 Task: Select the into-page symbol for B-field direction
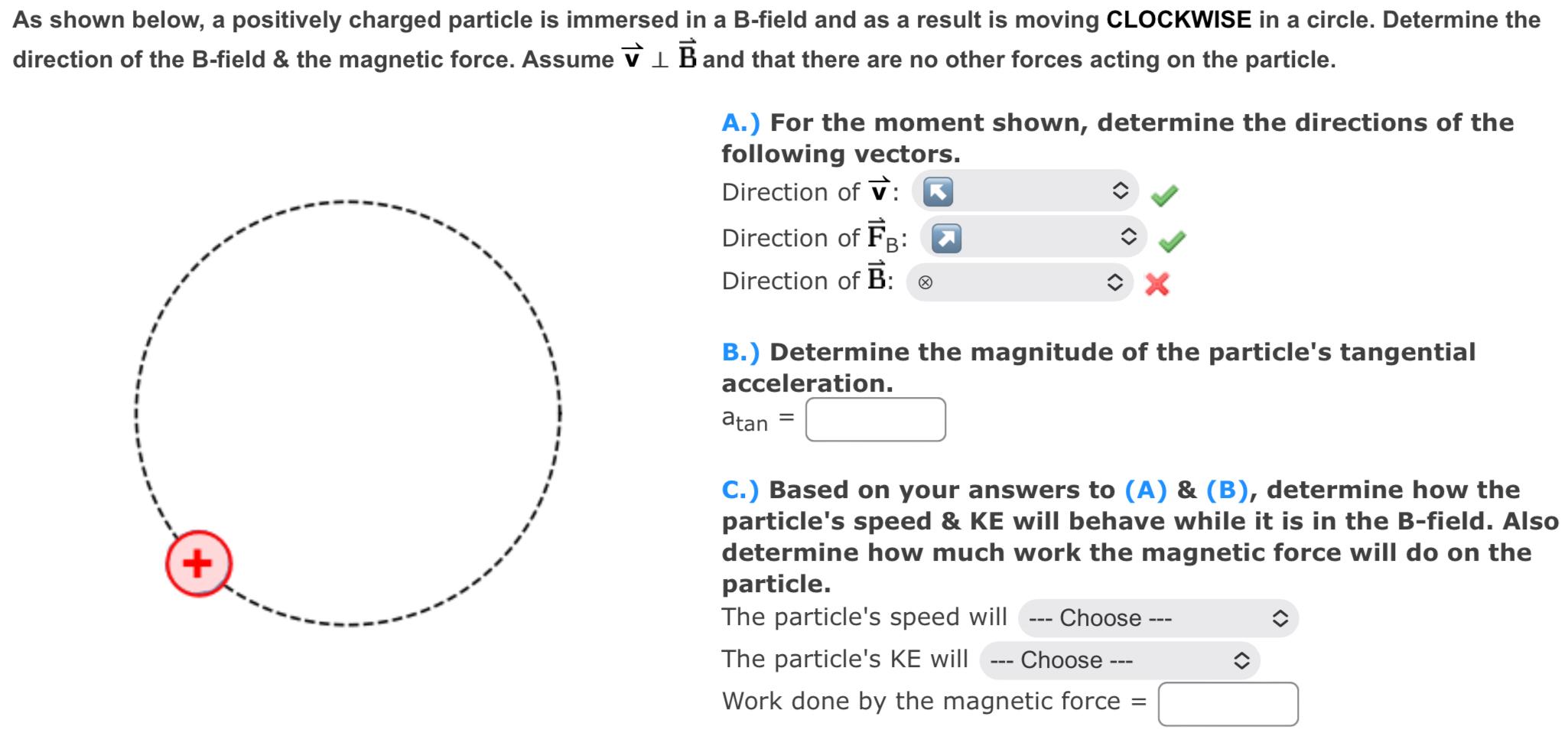tap(928, 282)
